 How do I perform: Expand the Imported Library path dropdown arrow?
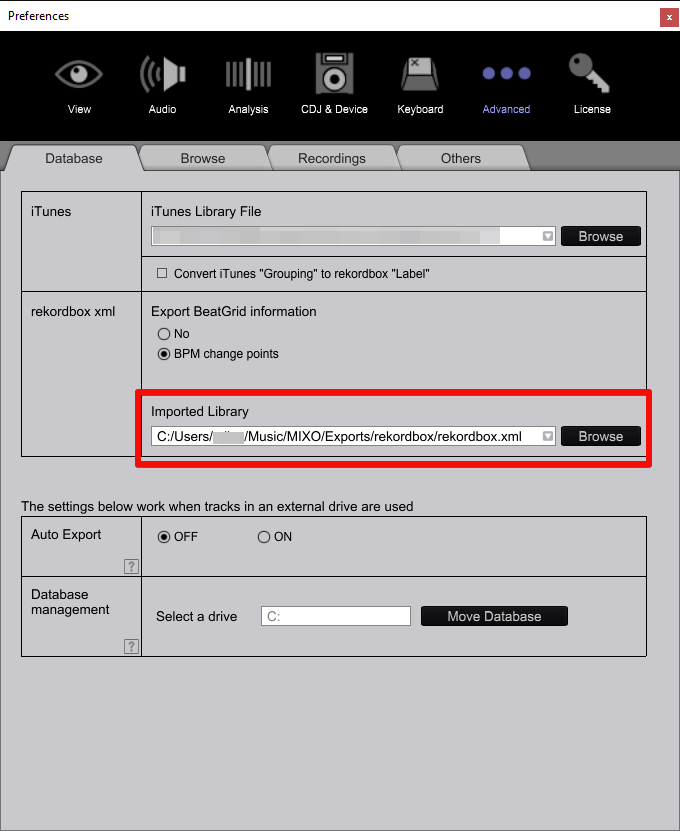(x=548, y=436)
